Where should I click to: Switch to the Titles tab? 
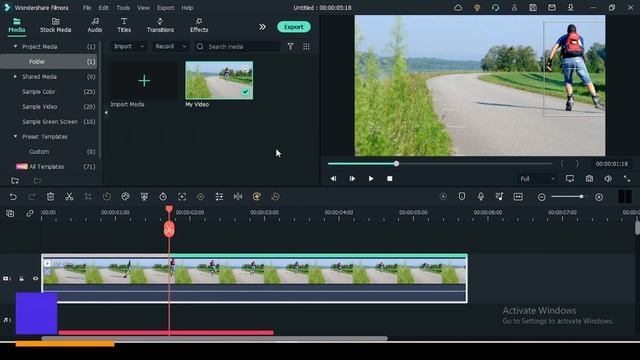tap(124, 25)
